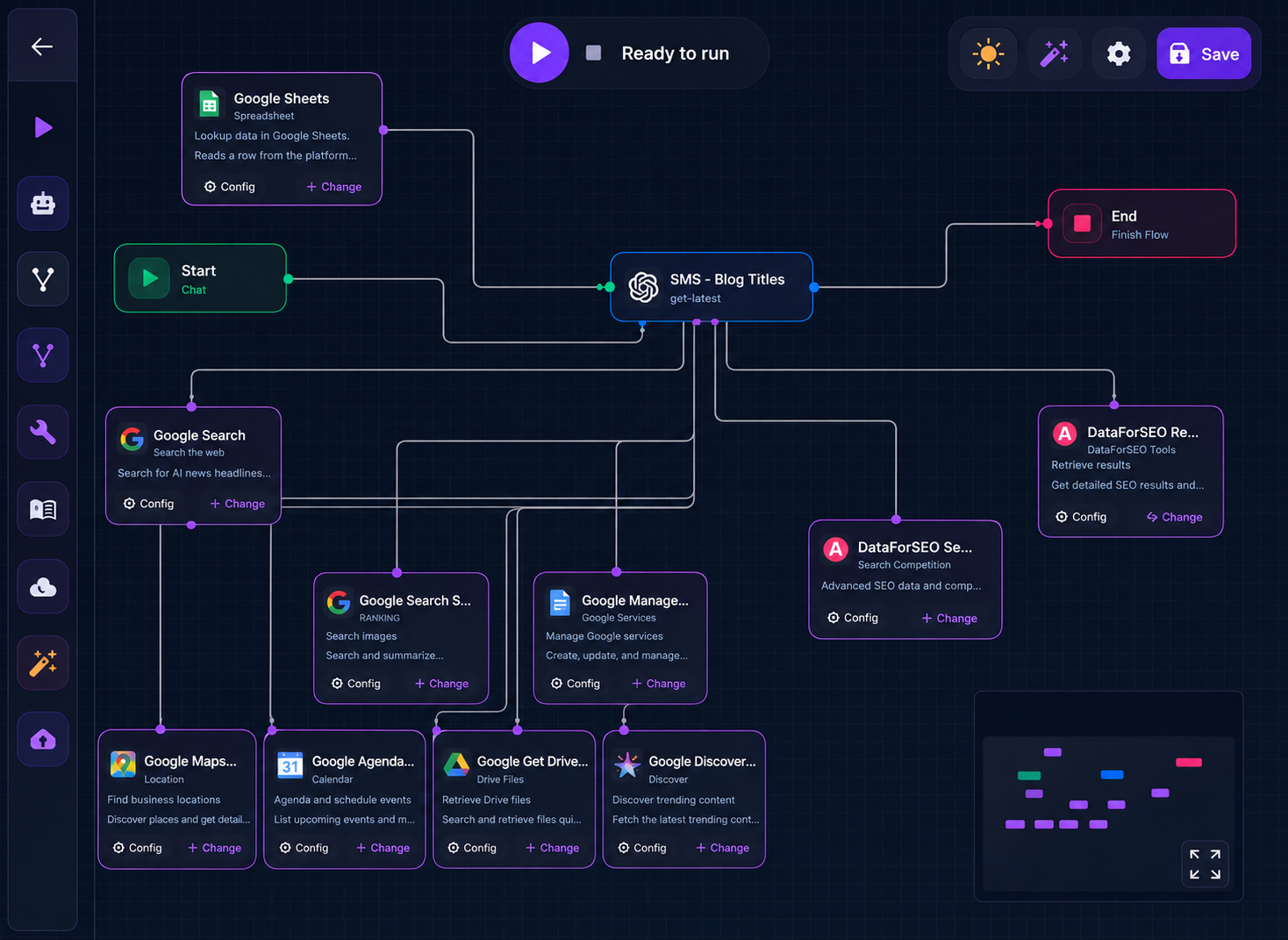The height and width of the screenshot is (940, 1288).
Task: Click the Google Sheets node's purple output connector
Action: pyautogui.click(x=383, y=131)
